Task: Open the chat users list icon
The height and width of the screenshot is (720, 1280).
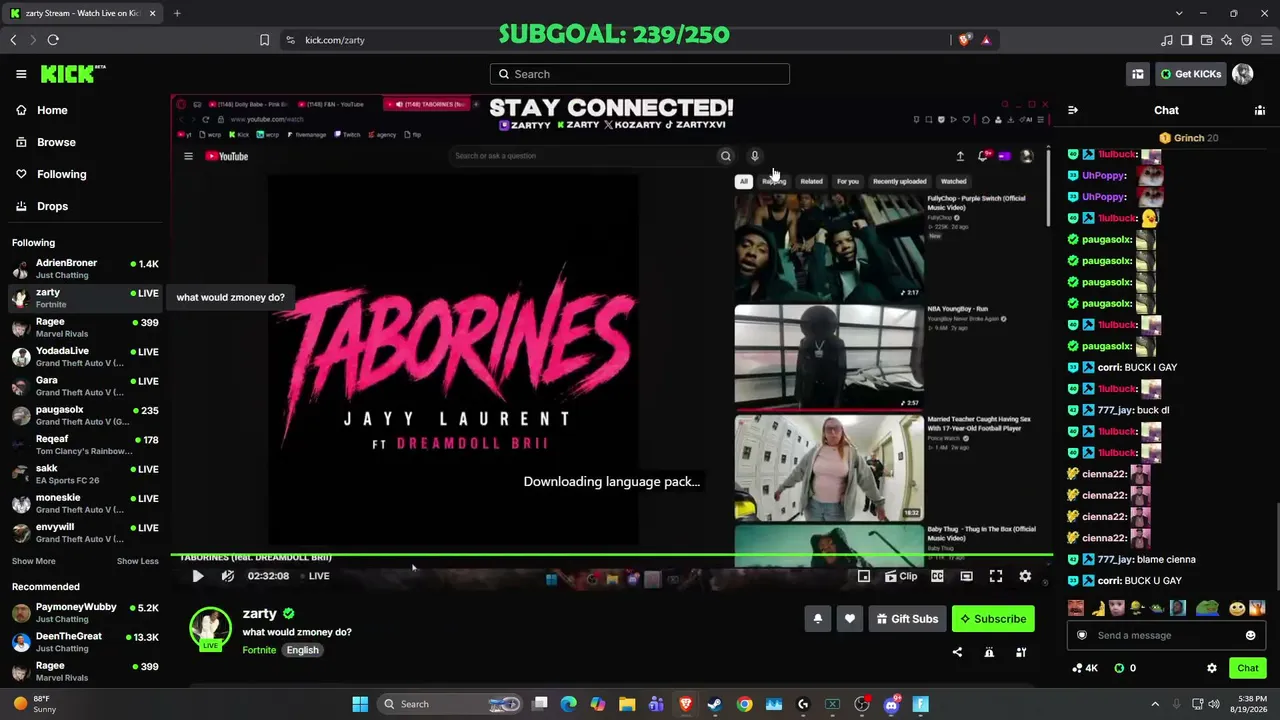Action: click(1260, 110)
